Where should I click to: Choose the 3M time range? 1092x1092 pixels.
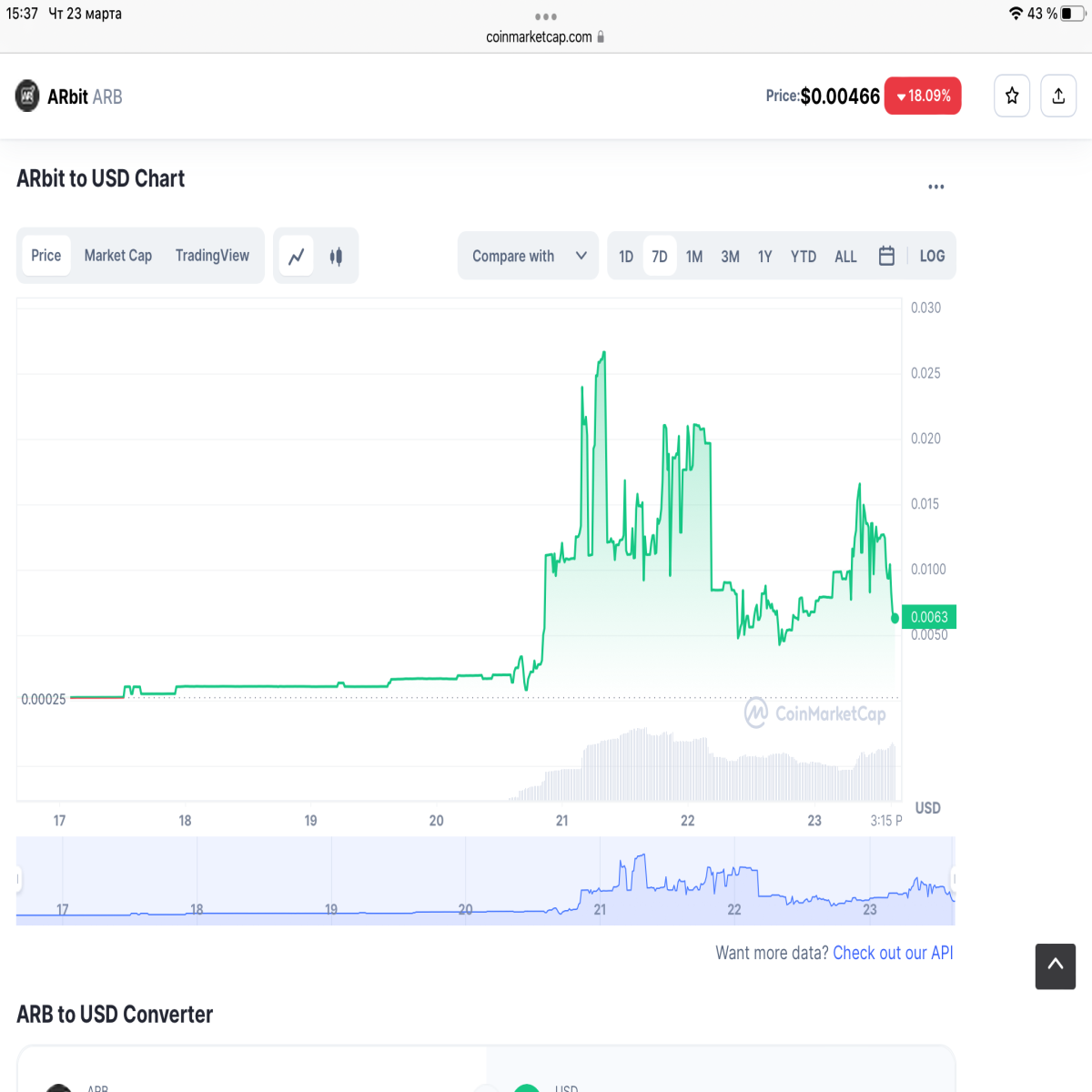(x=730, y=257)
